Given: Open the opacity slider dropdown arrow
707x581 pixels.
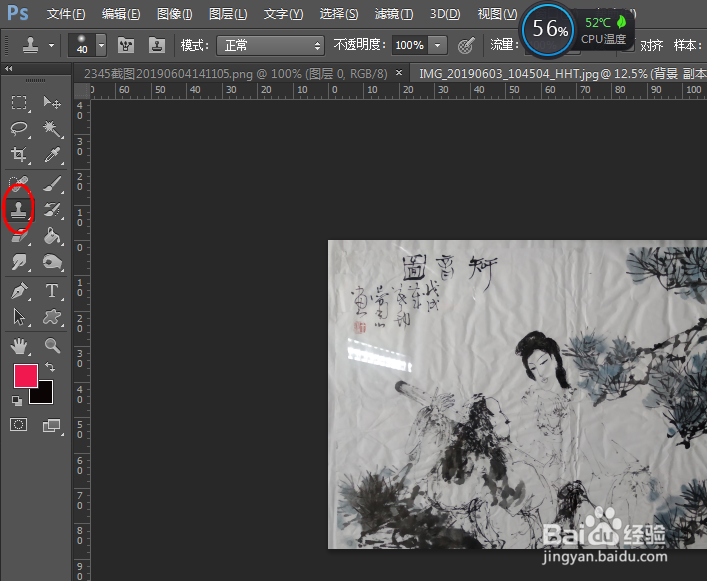Looking at the screenshot, I should point(437,46).
